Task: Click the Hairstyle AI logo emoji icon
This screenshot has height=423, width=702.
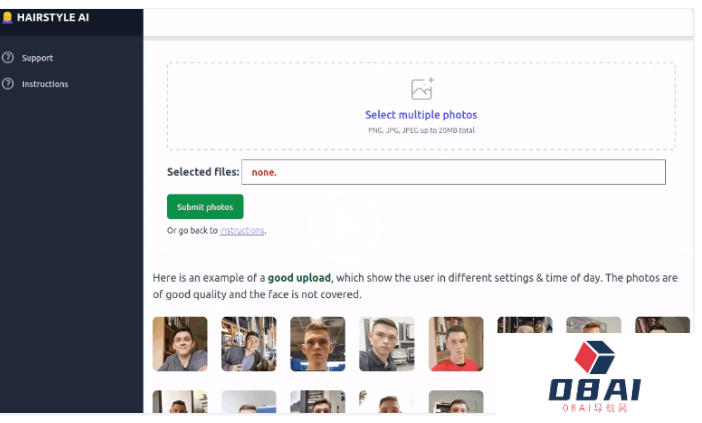Action: pyautogui.click(x=7, y=17)
